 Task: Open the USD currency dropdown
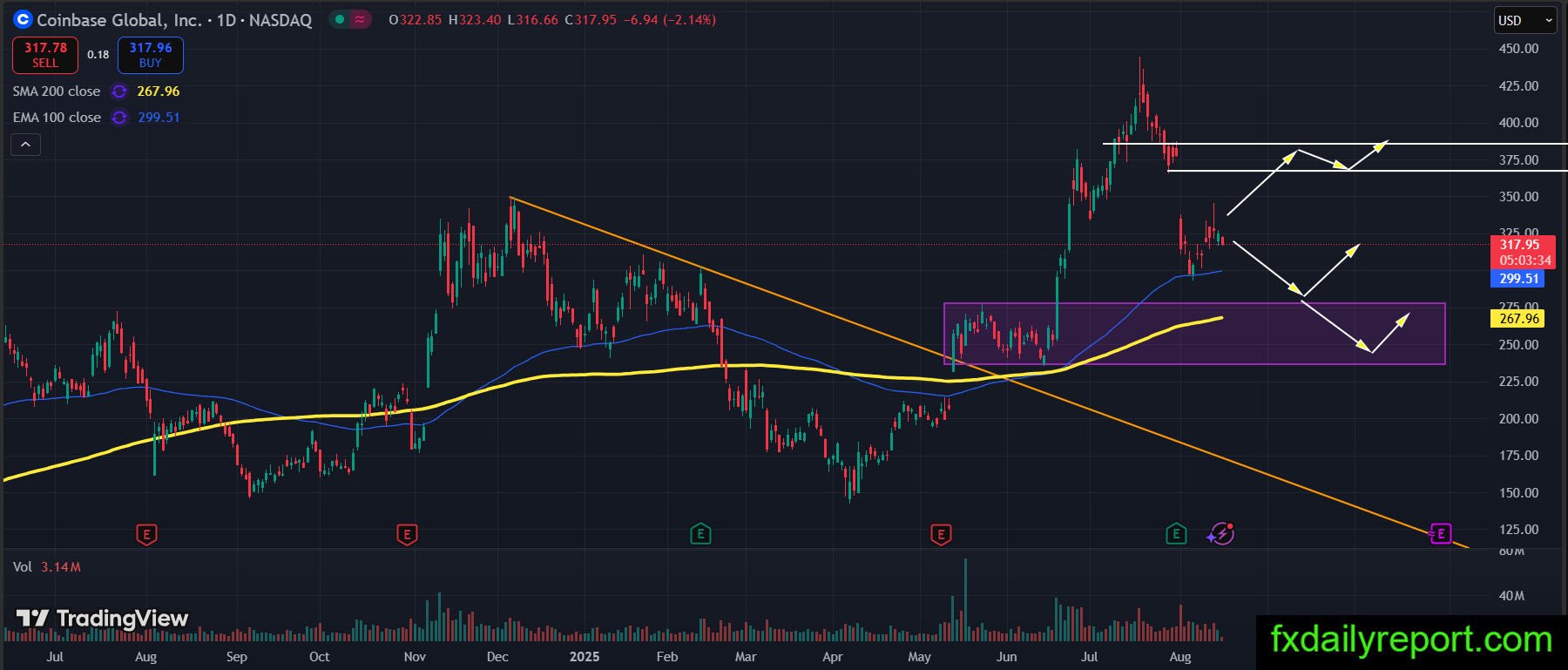pyautogui.click(x=1525, y=20)
